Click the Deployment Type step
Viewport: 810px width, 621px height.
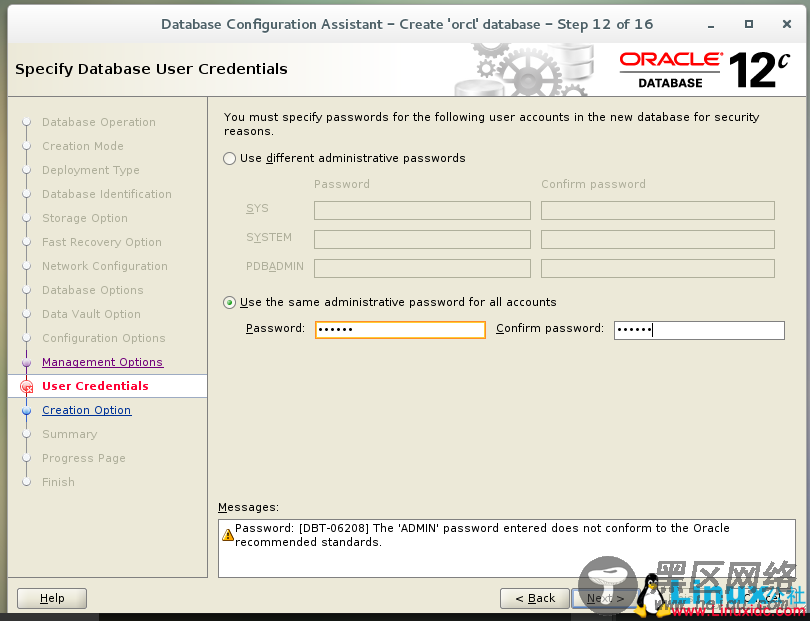pos(90,170)
